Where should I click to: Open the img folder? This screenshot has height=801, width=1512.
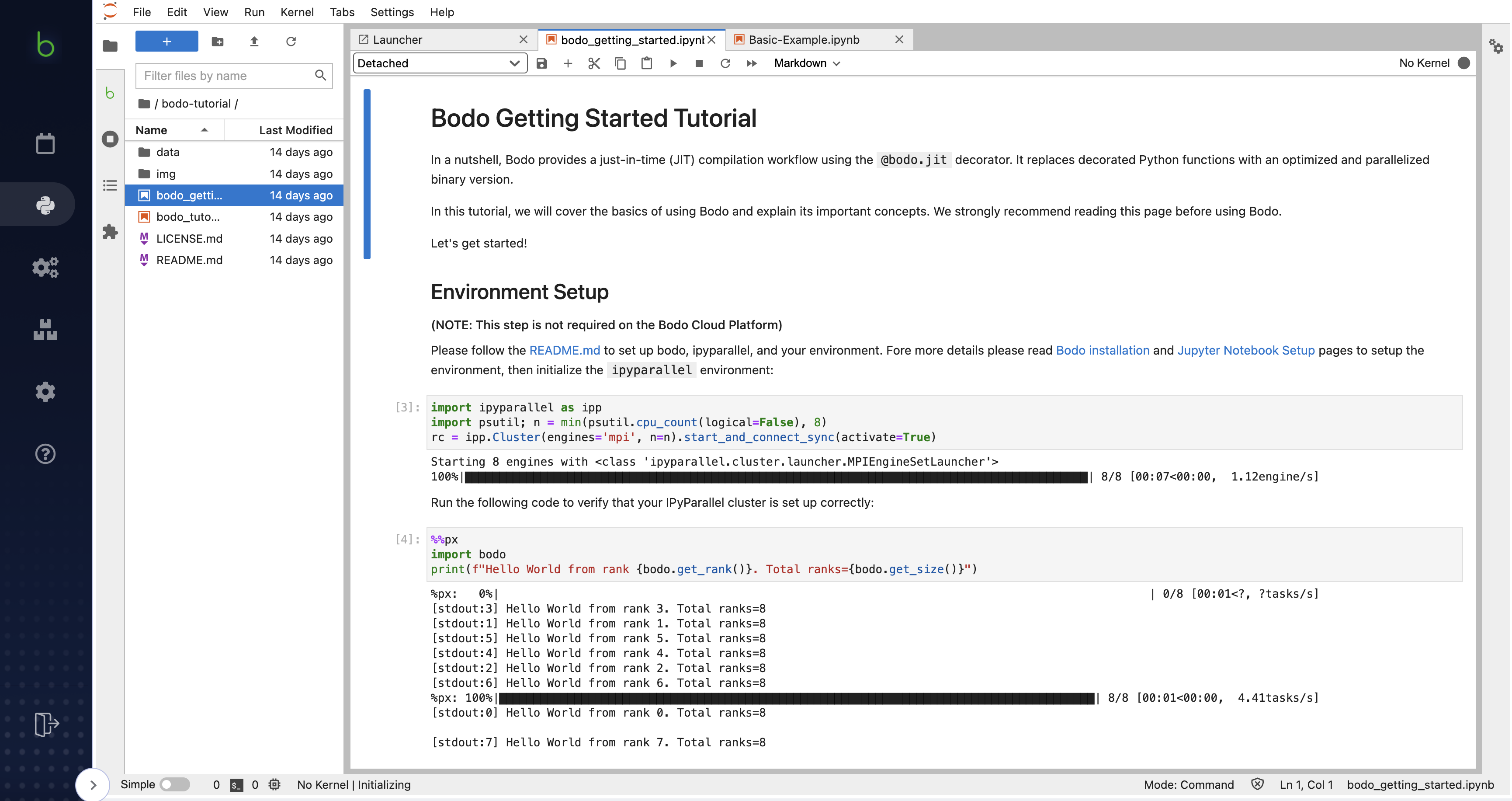pos(234,174)
